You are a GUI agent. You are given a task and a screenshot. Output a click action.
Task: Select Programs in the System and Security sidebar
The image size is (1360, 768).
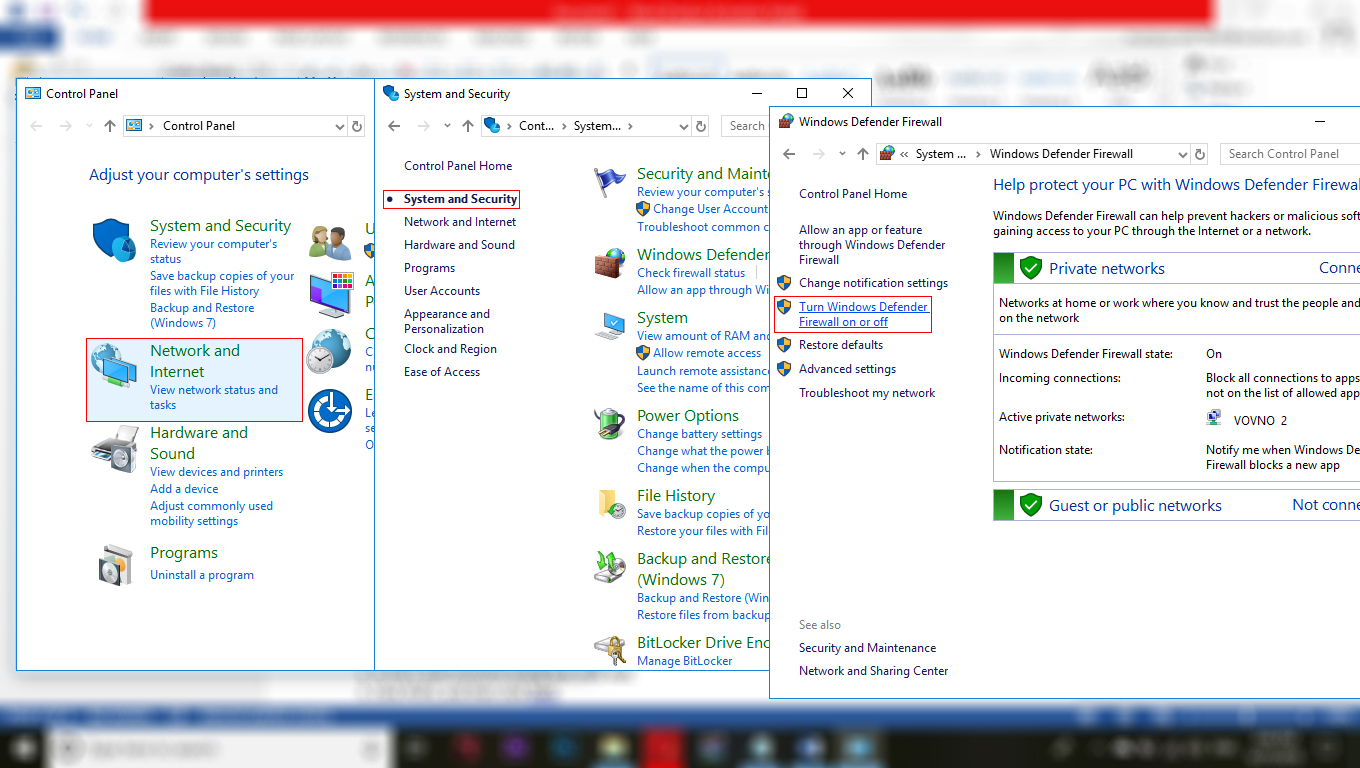click(x=430, y=268)
